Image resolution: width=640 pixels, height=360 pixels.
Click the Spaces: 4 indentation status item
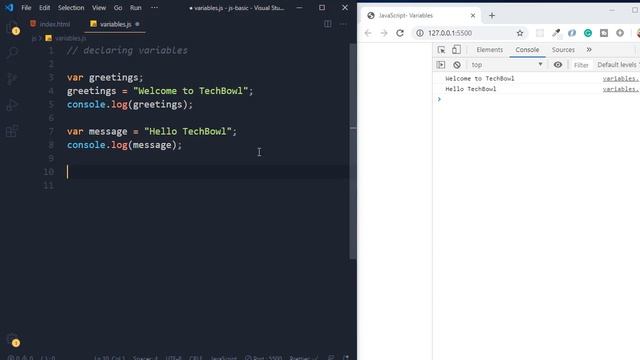145,358
